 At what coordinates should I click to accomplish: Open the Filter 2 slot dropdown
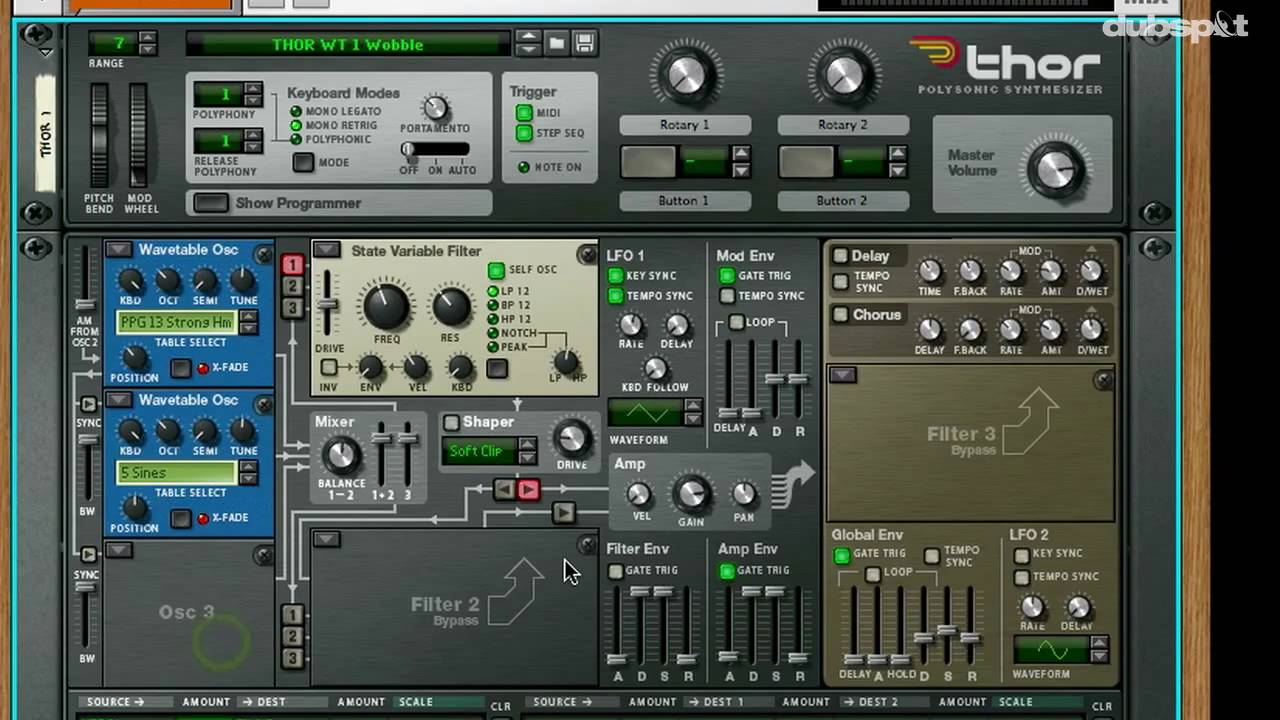[x=326, y=540]
